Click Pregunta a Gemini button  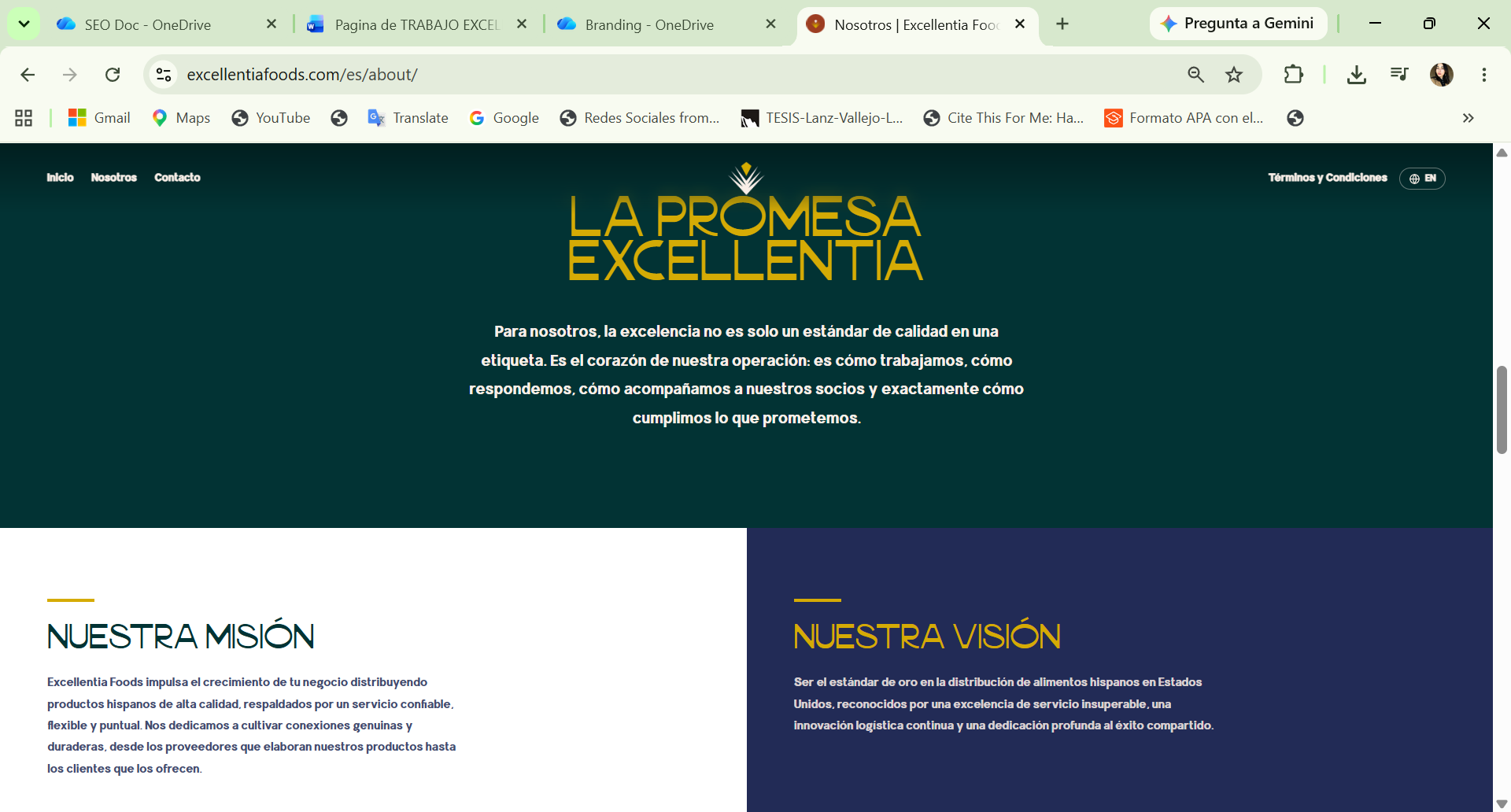point(1238,24)
